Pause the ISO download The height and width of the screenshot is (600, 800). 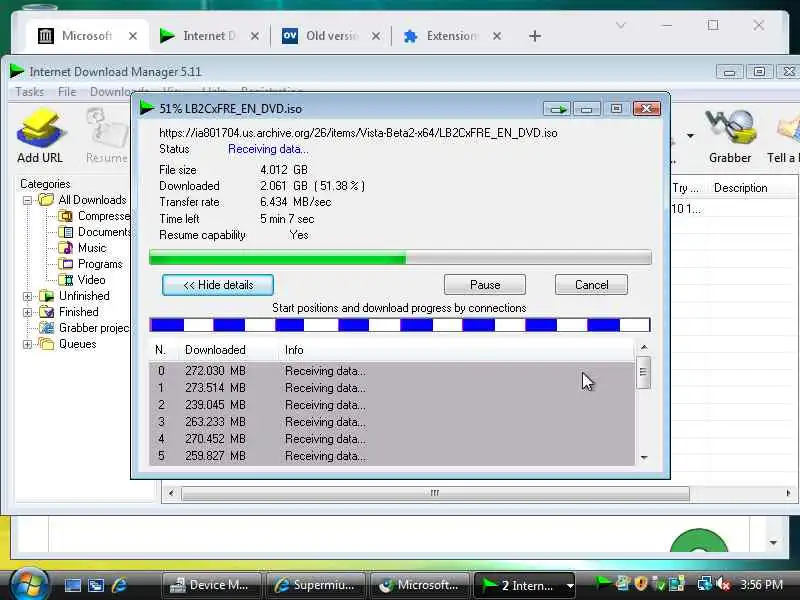(485, 285)
